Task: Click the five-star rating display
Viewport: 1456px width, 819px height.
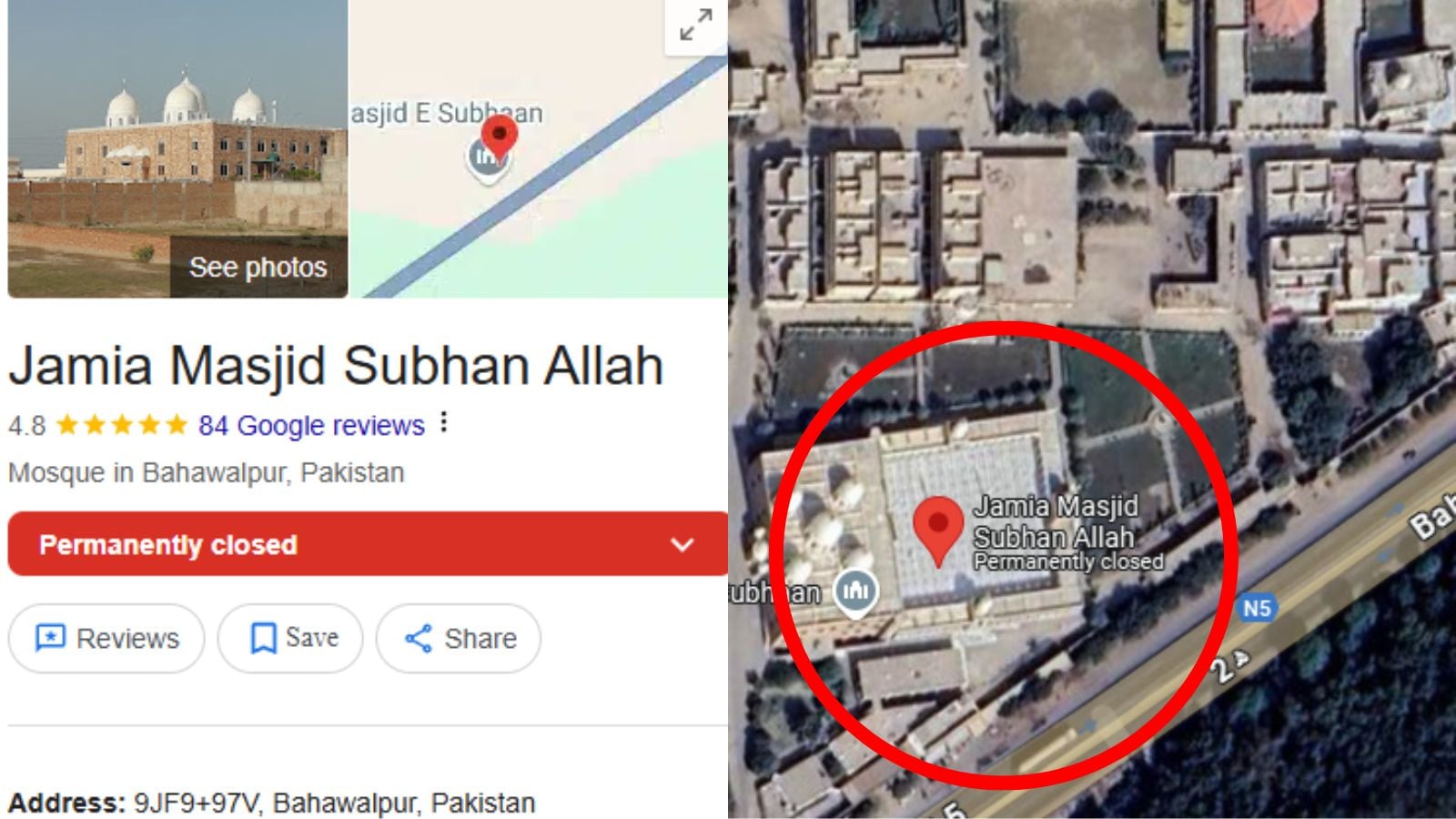Action: coord(122,425)
